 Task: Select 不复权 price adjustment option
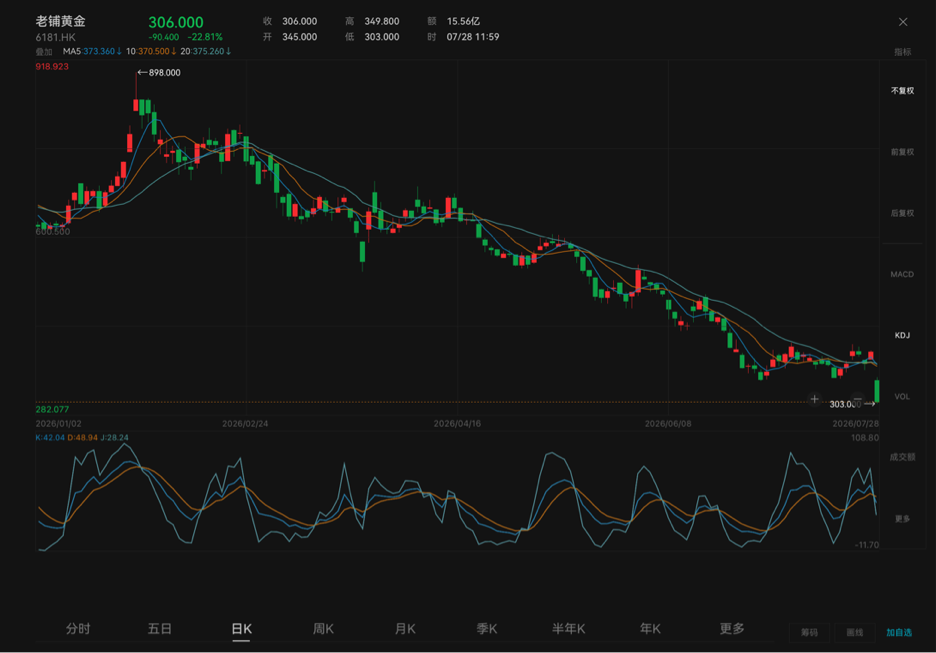click(902, 91)
